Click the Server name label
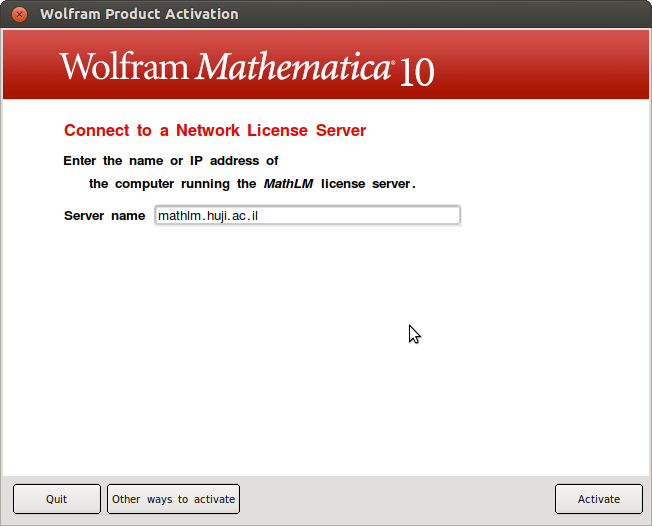 click(x=104, y=216)
